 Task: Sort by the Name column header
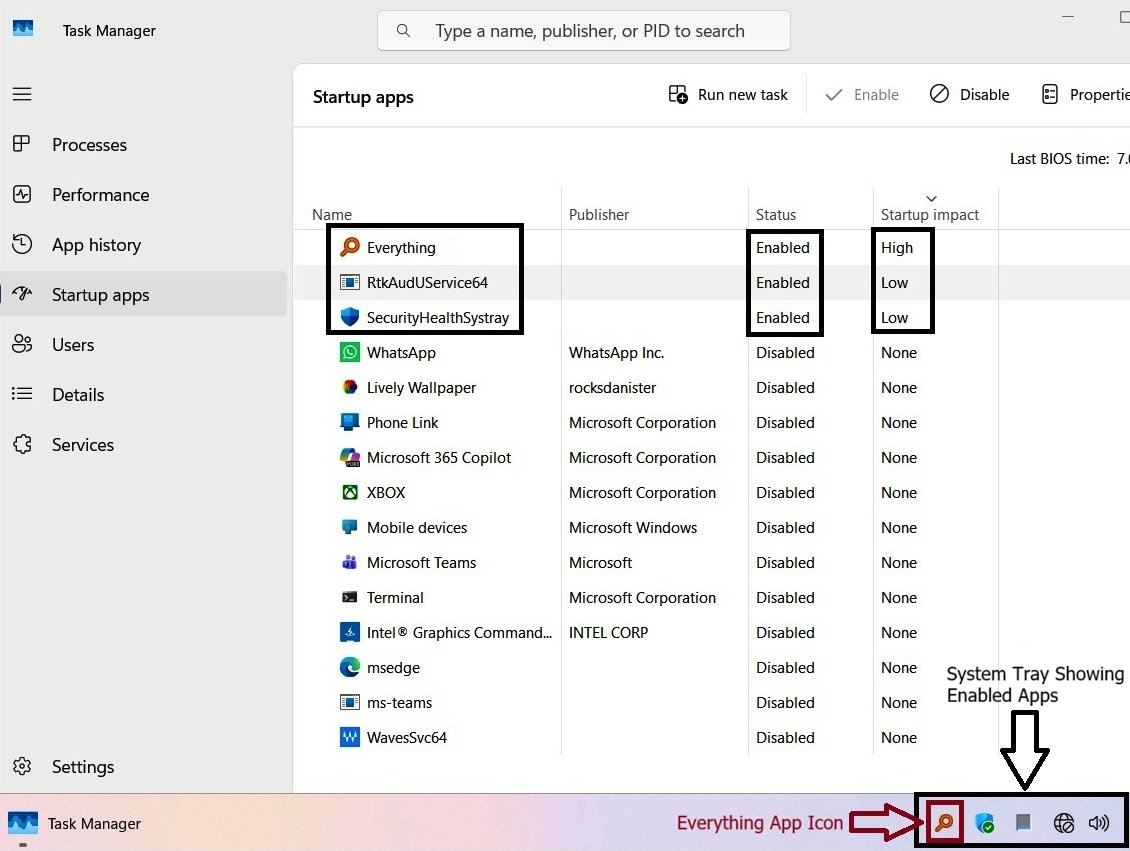[332, 214]
